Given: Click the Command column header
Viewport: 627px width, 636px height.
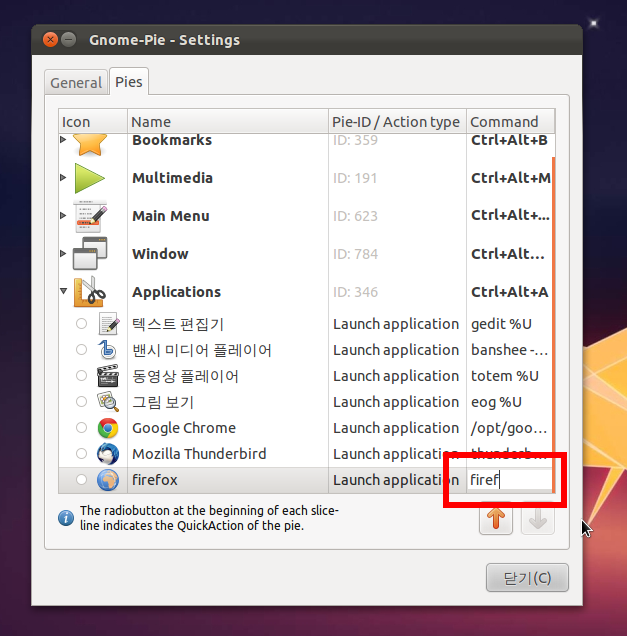Looking at the screenshot, I should tap(511, 122).
